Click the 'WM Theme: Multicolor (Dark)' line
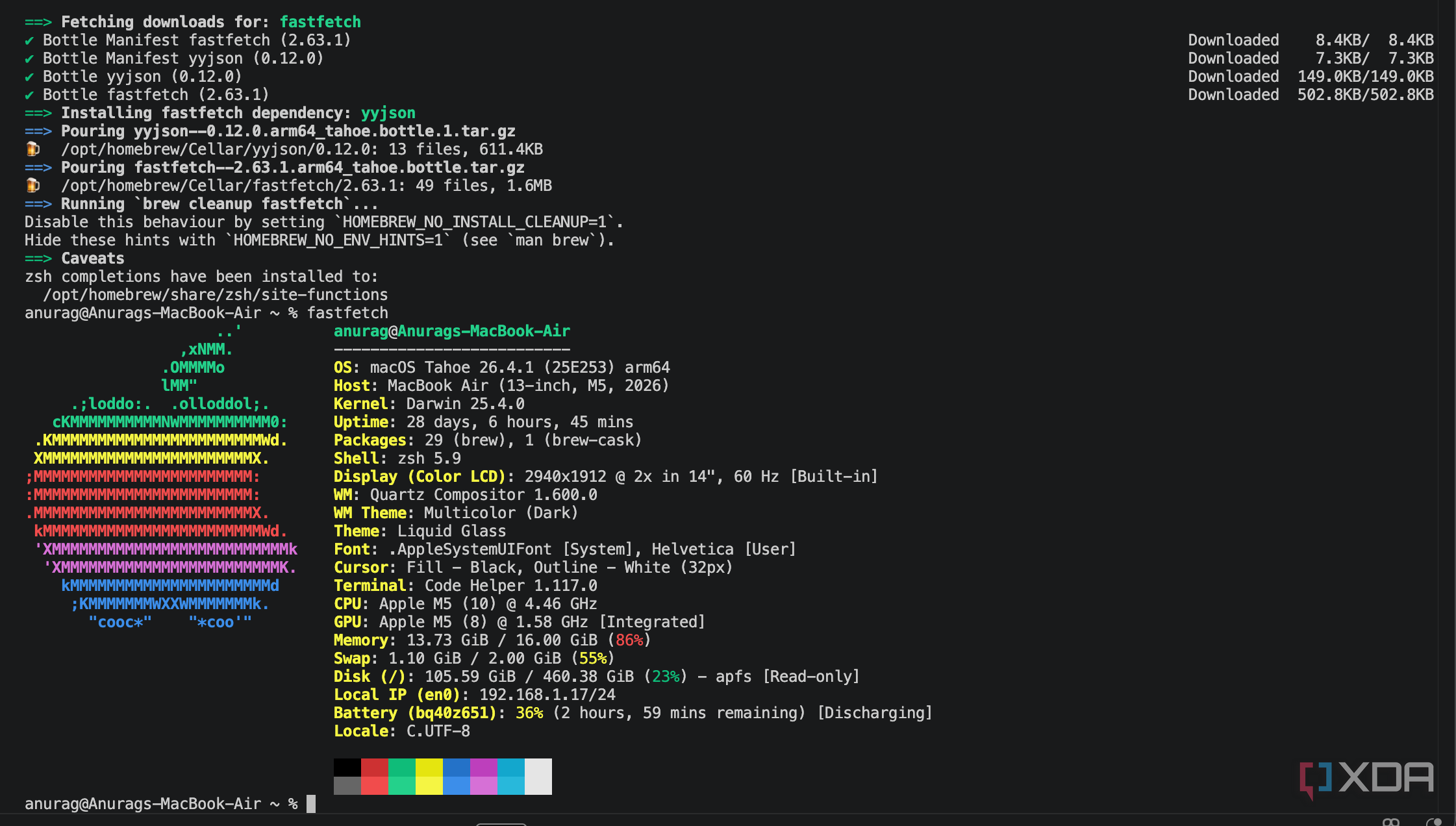Image resolution: width=1456 pixels, height=826 pixels. pyautogui.click(x=456, y=513)
